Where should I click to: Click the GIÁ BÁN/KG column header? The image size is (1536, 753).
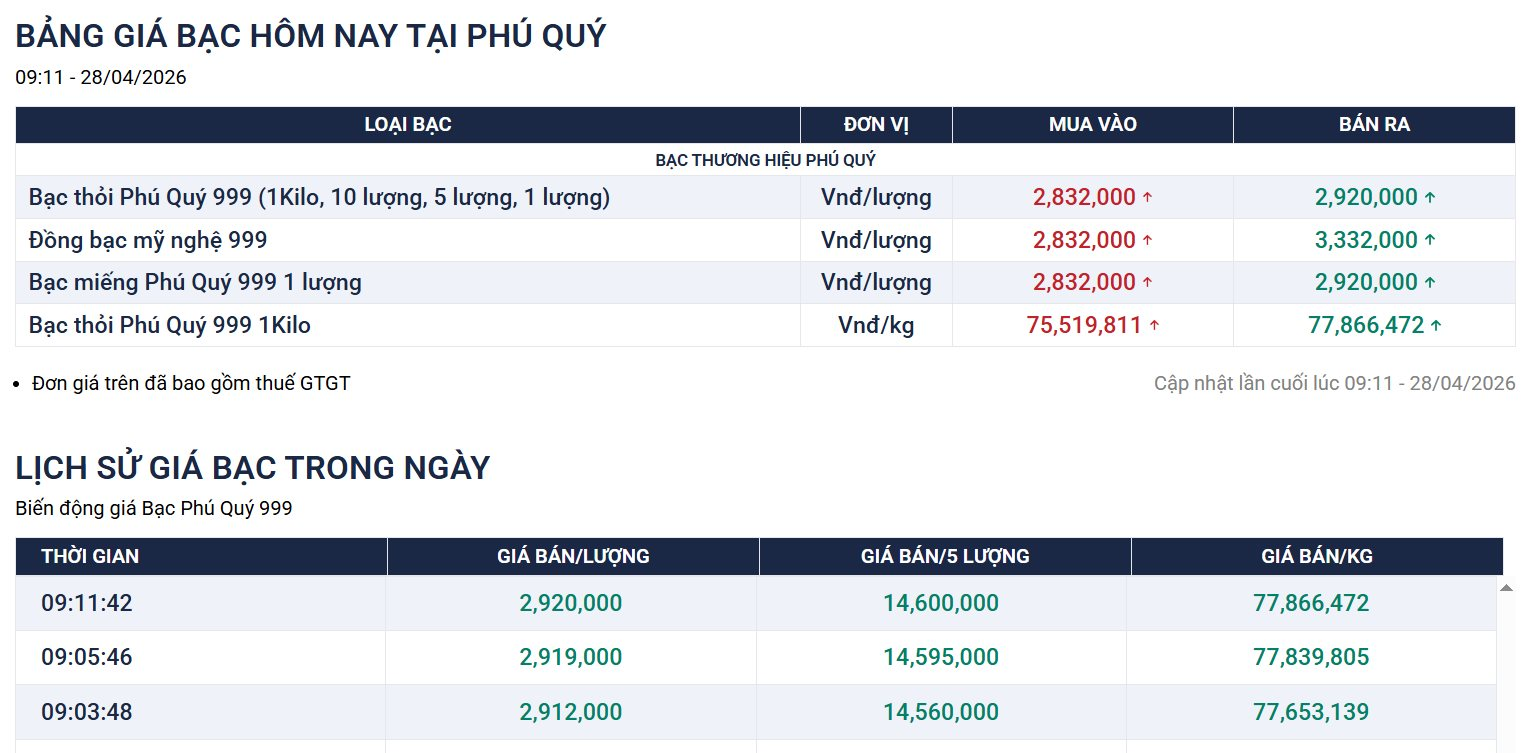pos(1316,556)
